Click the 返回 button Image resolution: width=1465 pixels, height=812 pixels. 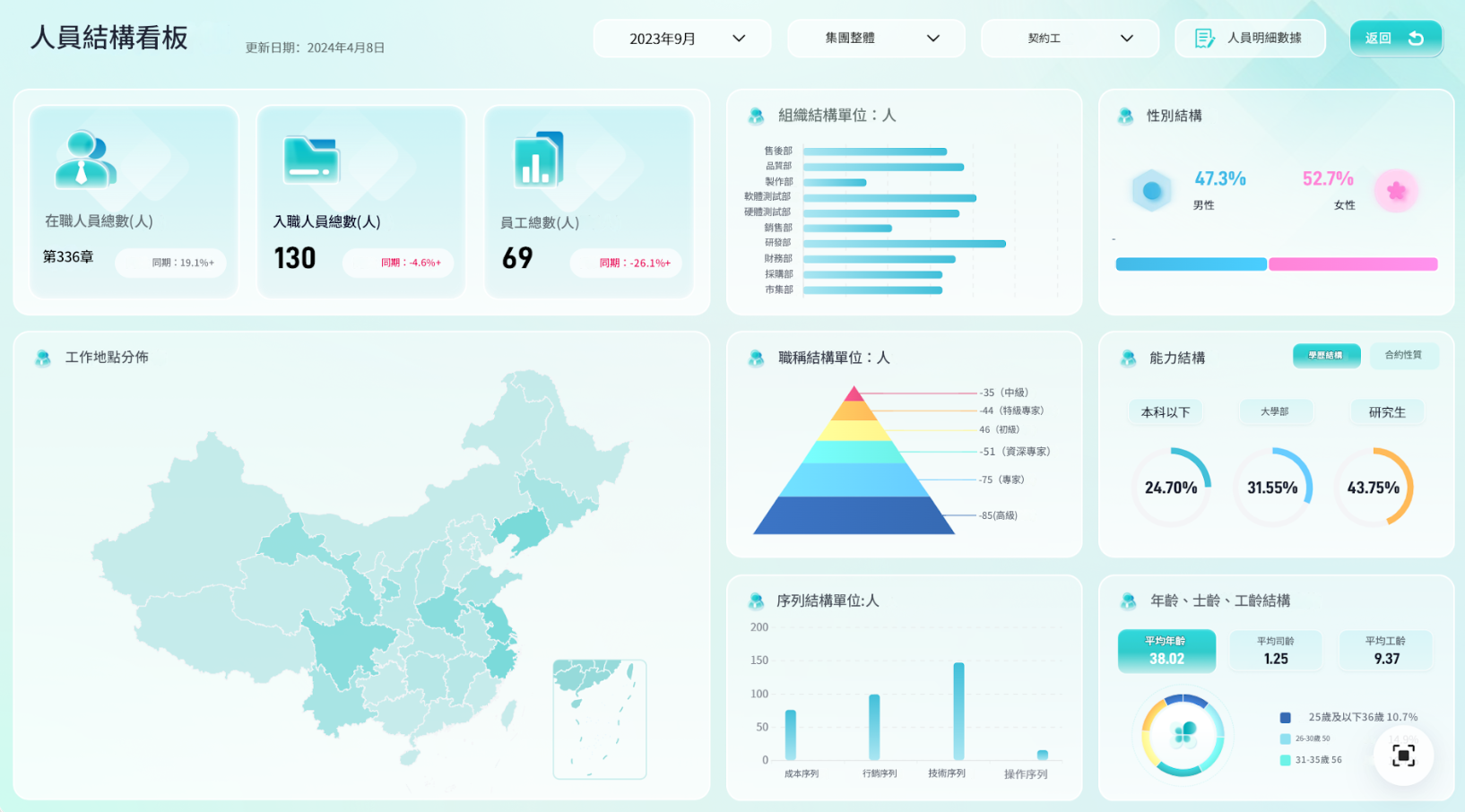pos(1395,39)
